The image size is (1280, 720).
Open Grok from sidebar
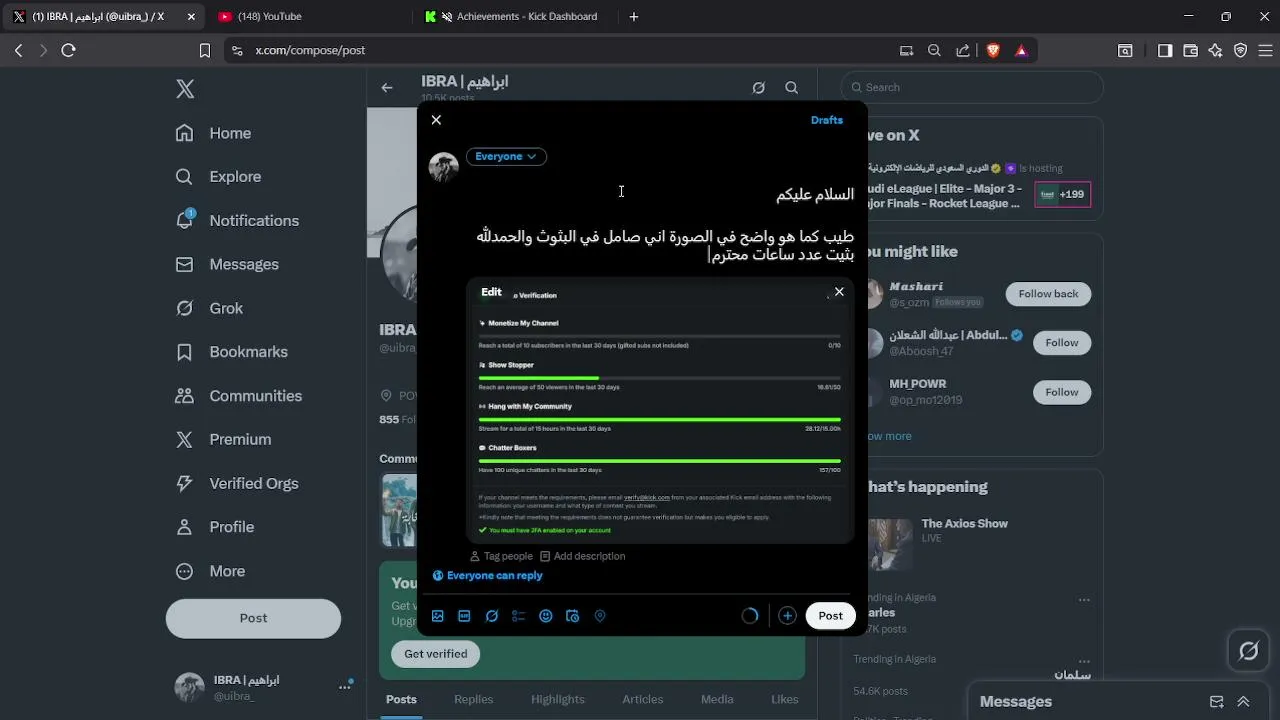pyautogui.click(x=209, y=308)
